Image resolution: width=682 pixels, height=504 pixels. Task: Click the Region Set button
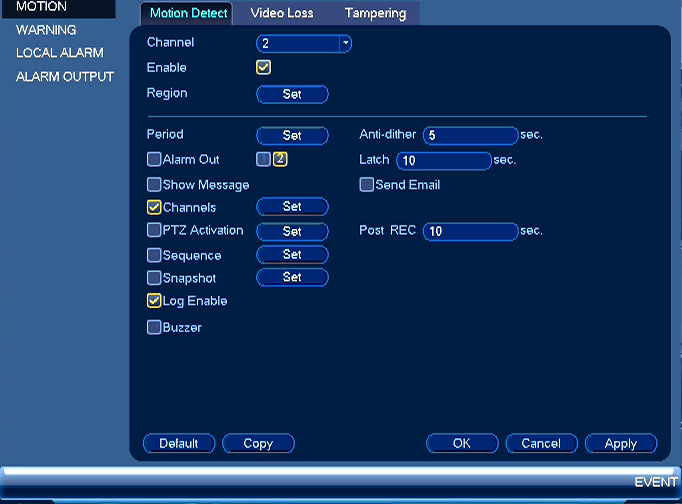tap(292, 94)
